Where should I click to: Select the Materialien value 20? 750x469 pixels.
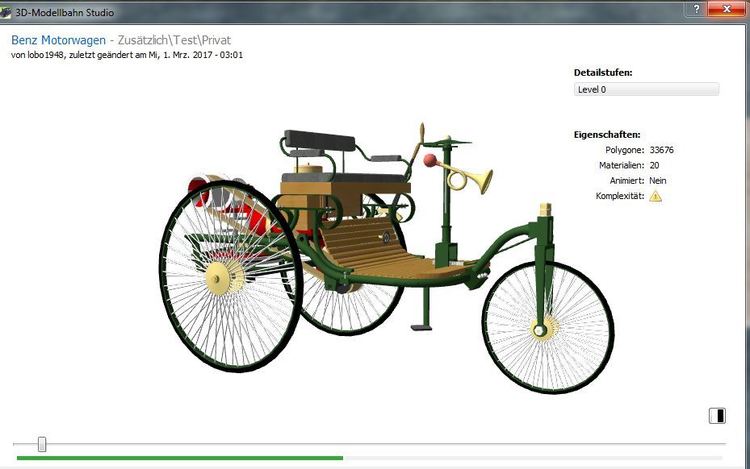pos(654,165)
